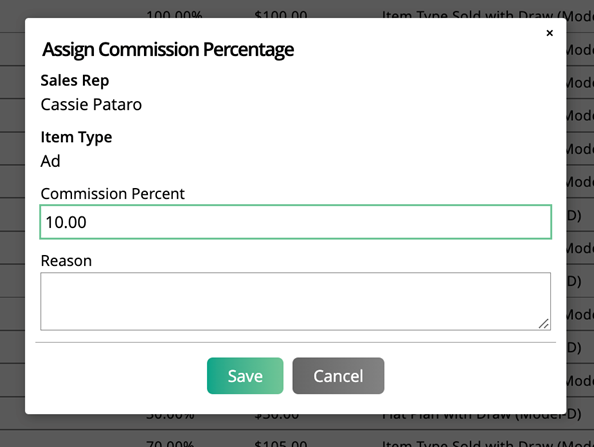Cancel the commission assignment
Viewport: 594px width, 447px height.
(x=338, y=376)
